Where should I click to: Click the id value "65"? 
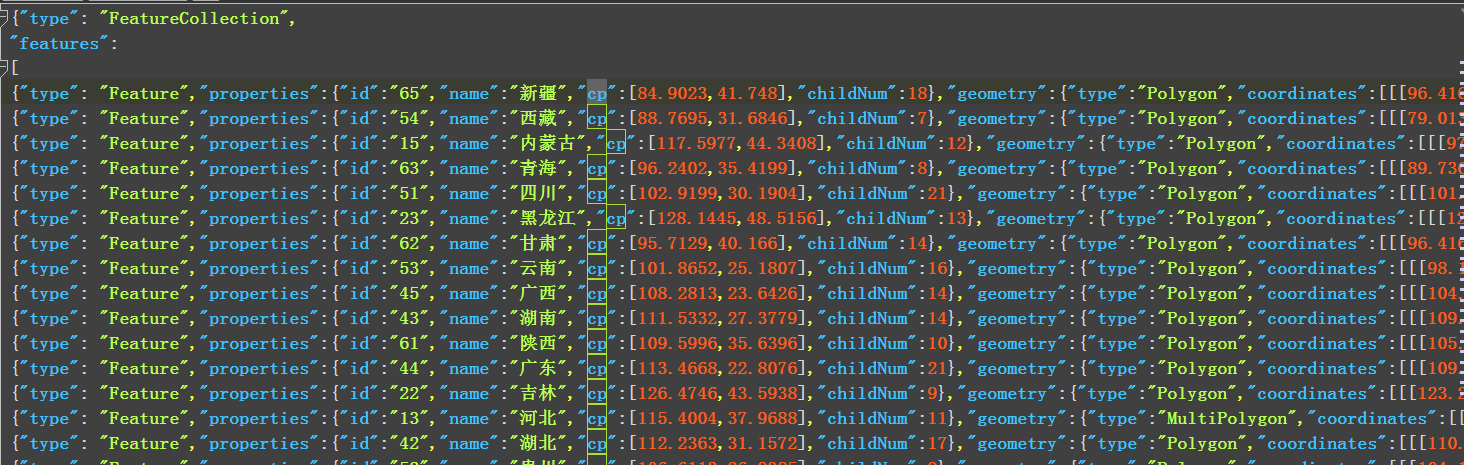click(x=407, y=93)
